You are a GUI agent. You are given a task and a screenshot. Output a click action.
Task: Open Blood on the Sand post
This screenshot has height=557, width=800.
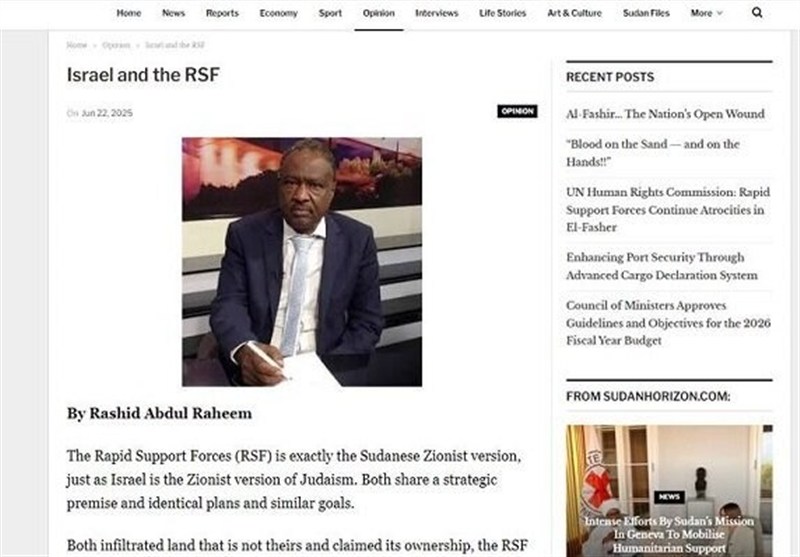click(x=653, y=153)
